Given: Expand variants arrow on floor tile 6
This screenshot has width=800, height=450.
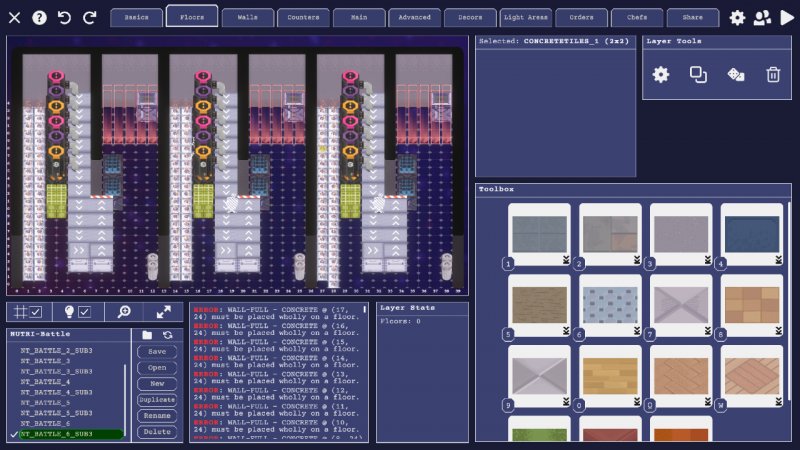Looking at the screenshot, I should click(x=636, y=330).
